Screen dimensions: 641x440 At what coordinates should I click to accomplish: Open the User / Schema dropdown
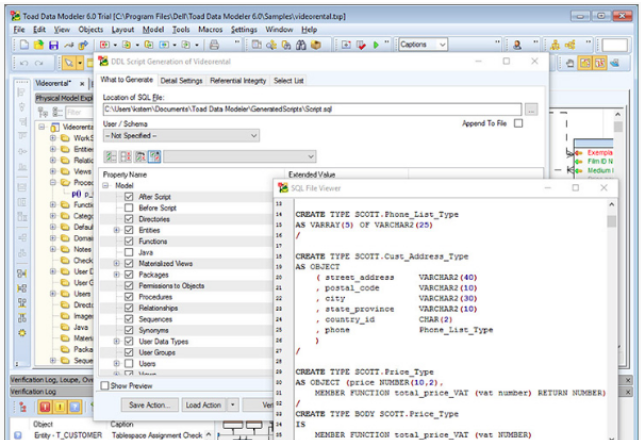[x=181, y=136]
